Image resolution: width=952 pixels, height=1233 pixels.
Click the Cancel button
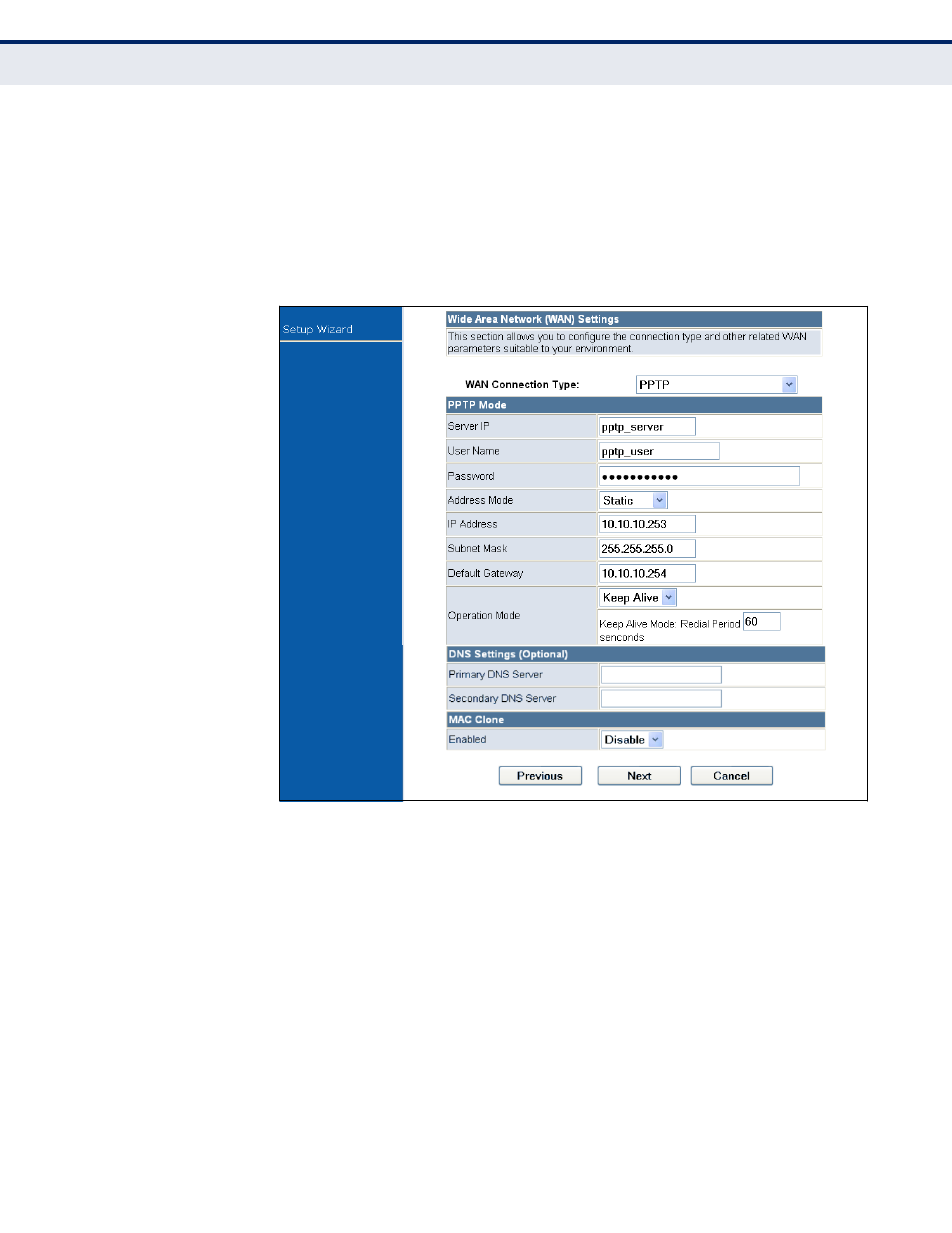tap(731, 776)
